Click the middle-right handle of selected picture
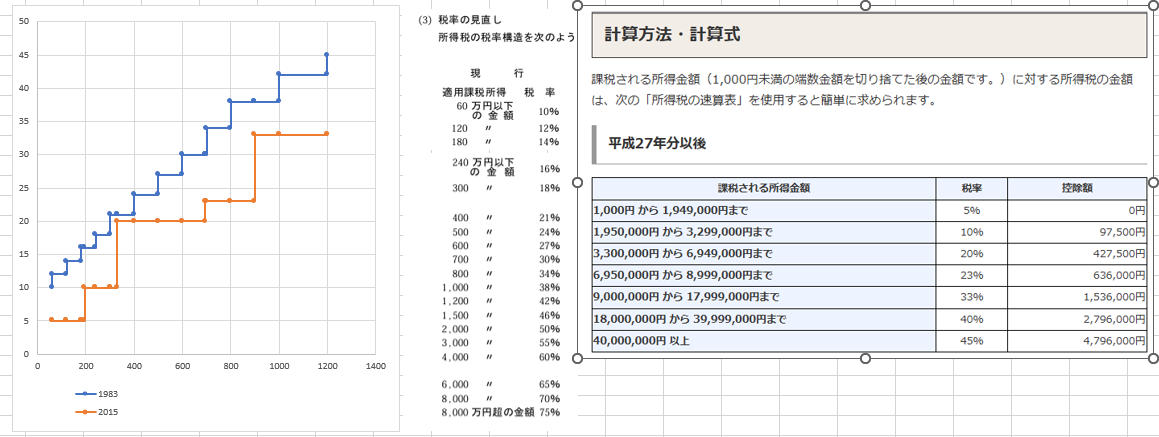This screenshot has height=437, width=1159. 1153,182
